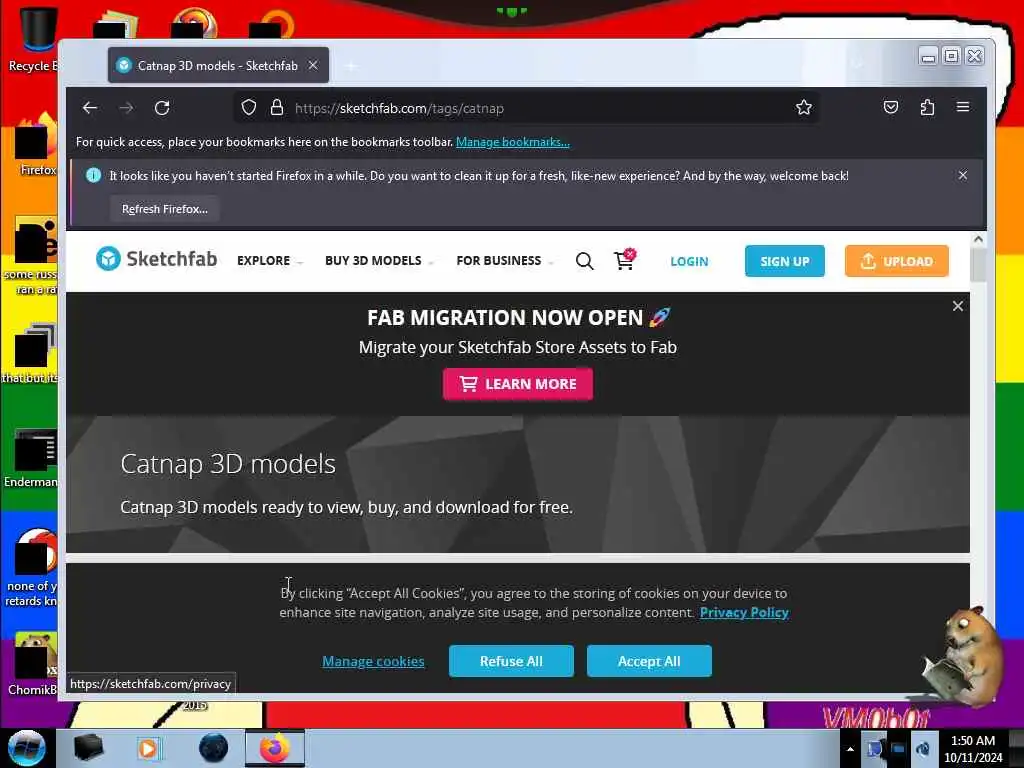Viewport: 1024px width, 768px height.
Task: Open the Save to Pocket icon
Action: [891, 107]
